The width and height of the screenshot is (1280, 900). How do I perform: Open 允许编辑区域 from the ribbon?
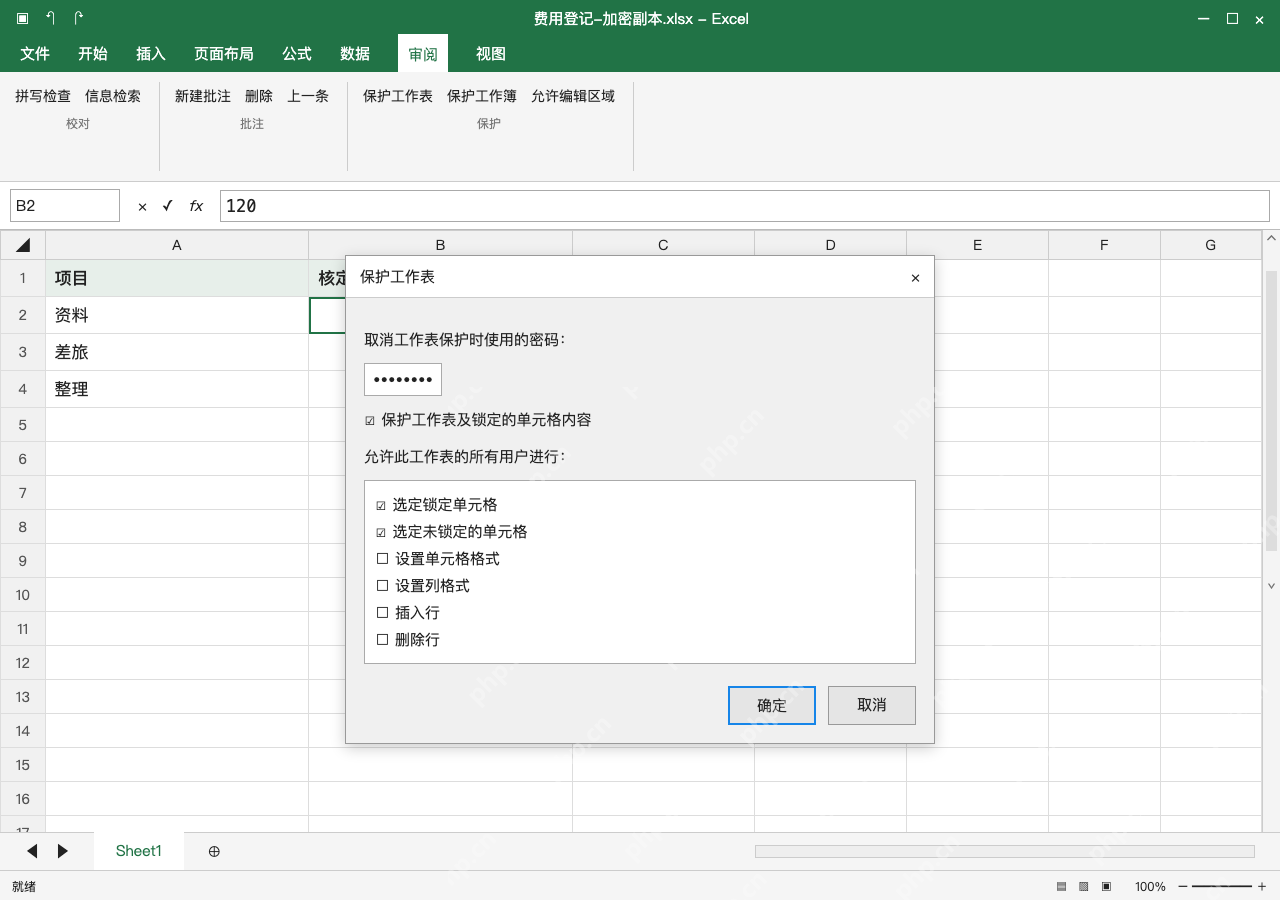pyautogui.click(x=573, y=96)
